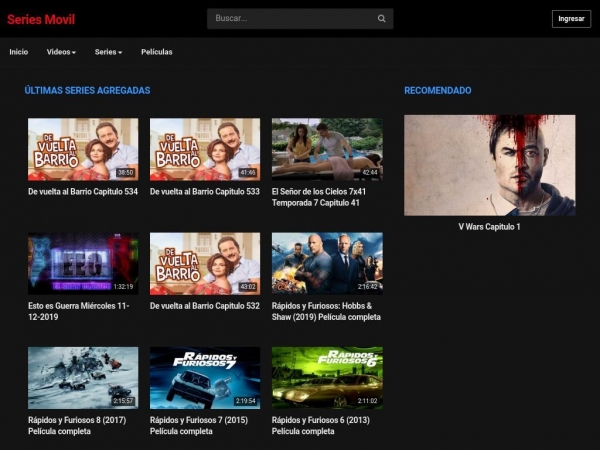
Task: Open thumbnail for De vuelta al Barrio Capitulo 534
Action: click(x=83, y=149)
